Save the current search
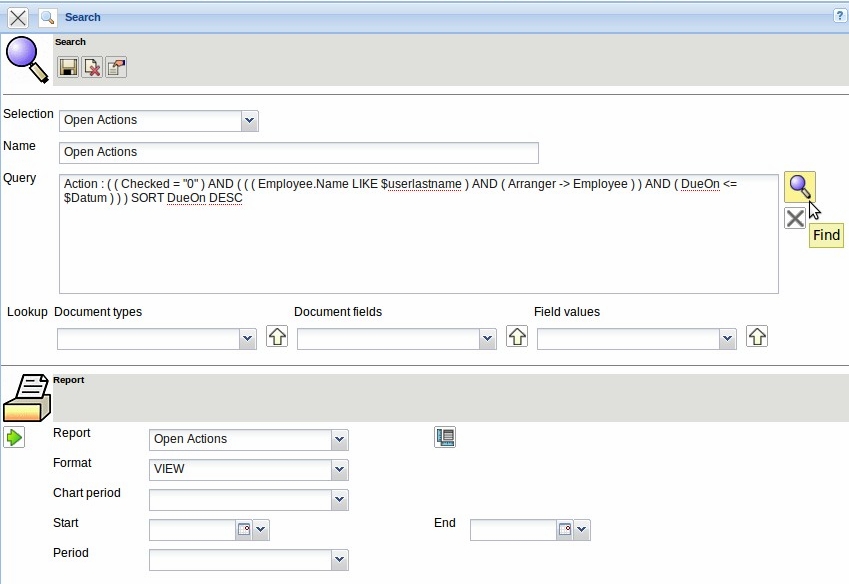This screenshot has height=584, width=849. point(66,66)
